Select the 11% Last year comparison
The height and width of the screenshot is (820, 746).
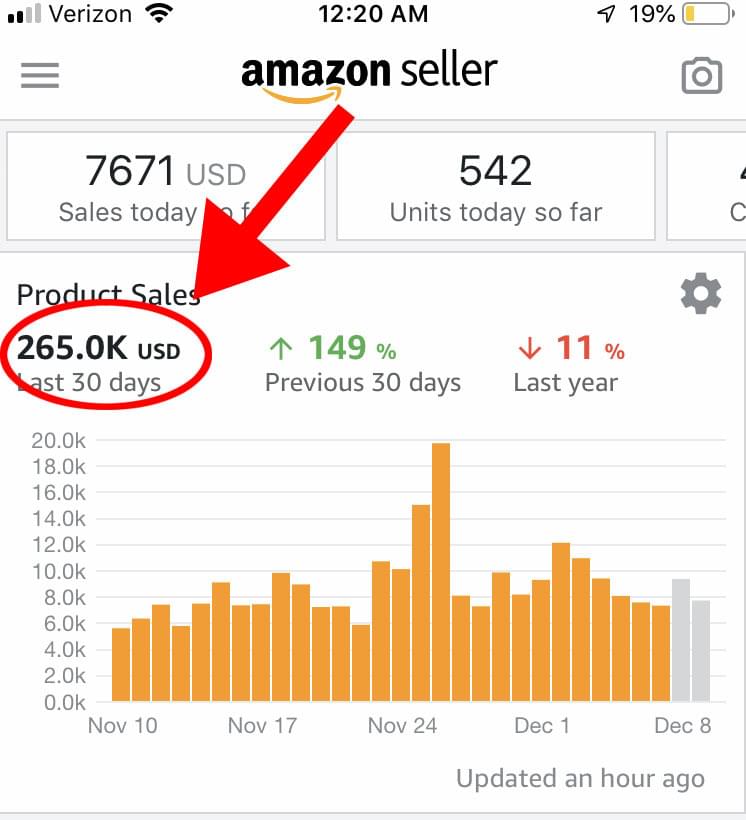tap(569, 363)
